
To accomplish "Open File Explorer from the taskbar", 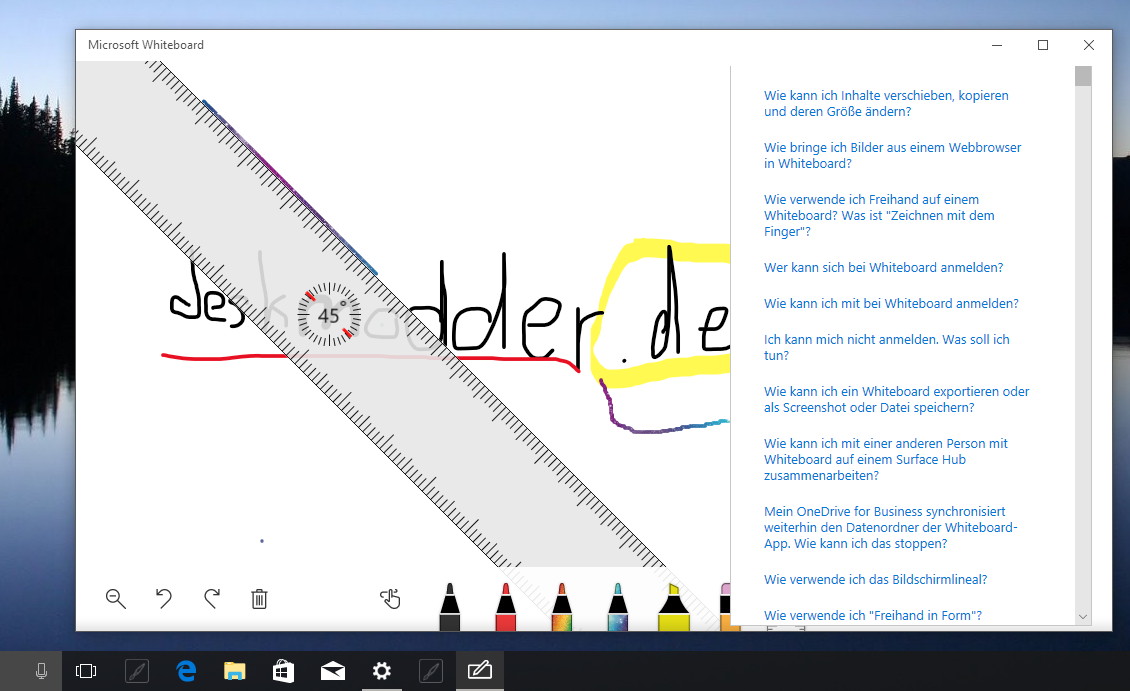I will pos(235,671).
